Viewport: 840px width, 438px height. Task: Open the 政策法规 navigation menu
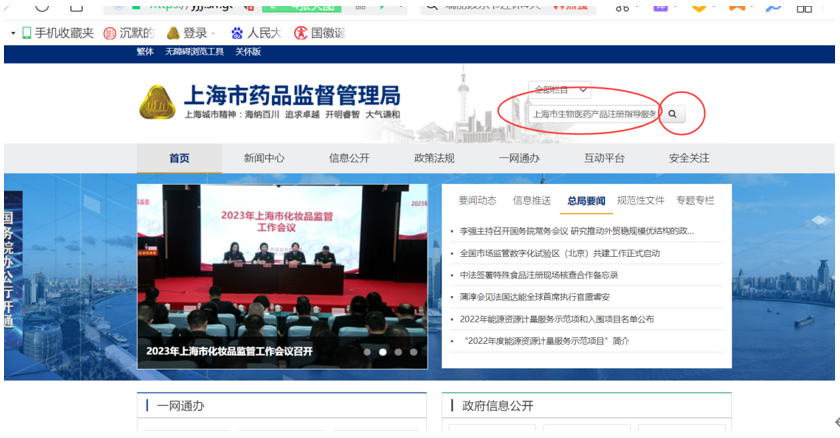pos(434,158)
